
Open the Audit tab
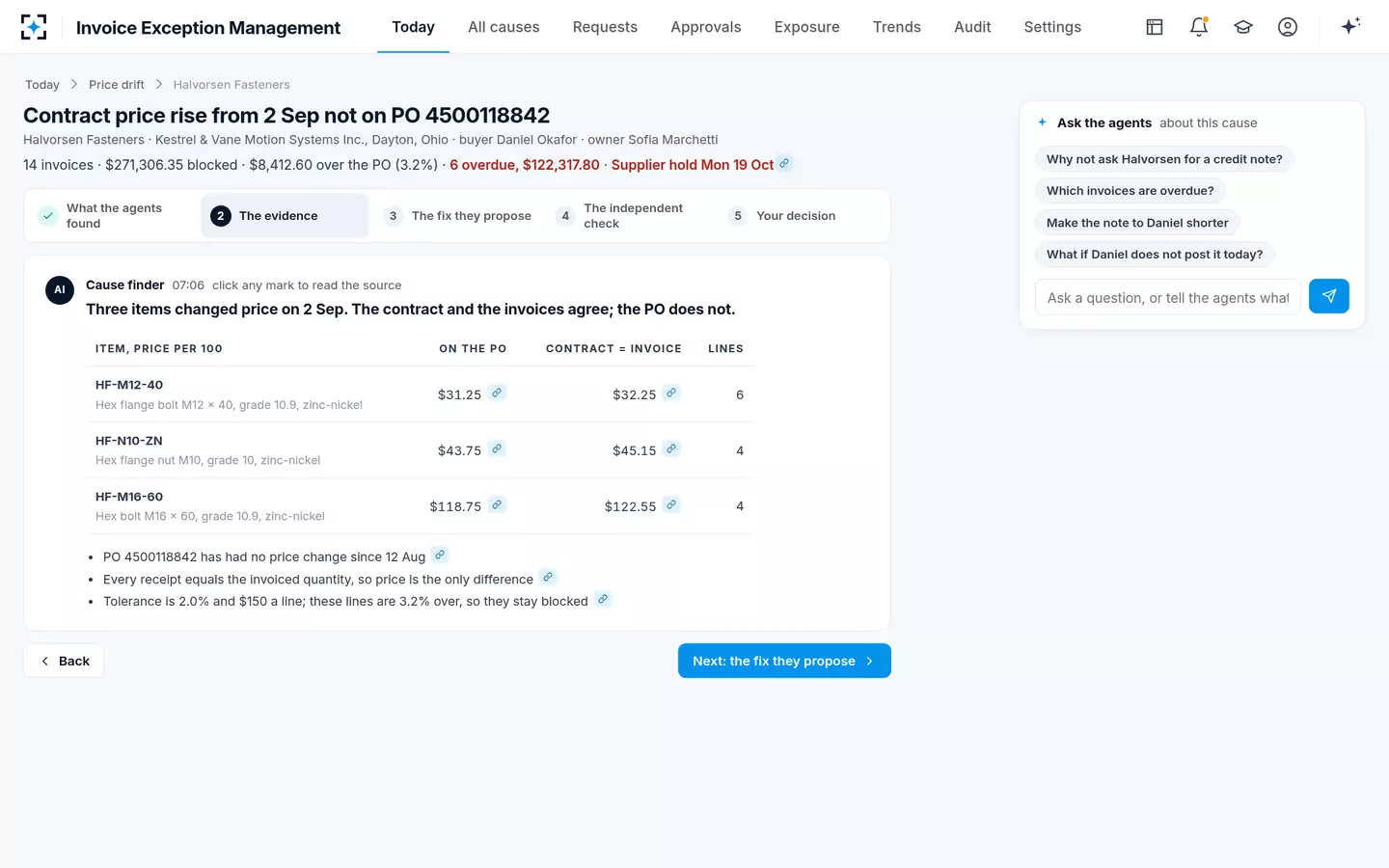pos(972,27)
